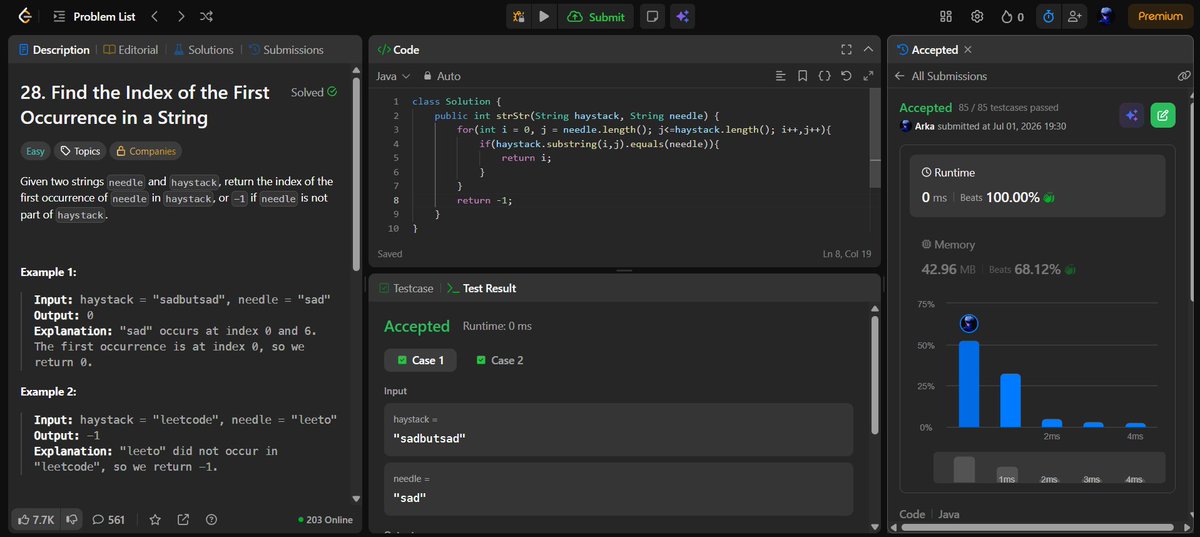
Task: Star the problem as favorite
Action: click(x=155, y=519)
